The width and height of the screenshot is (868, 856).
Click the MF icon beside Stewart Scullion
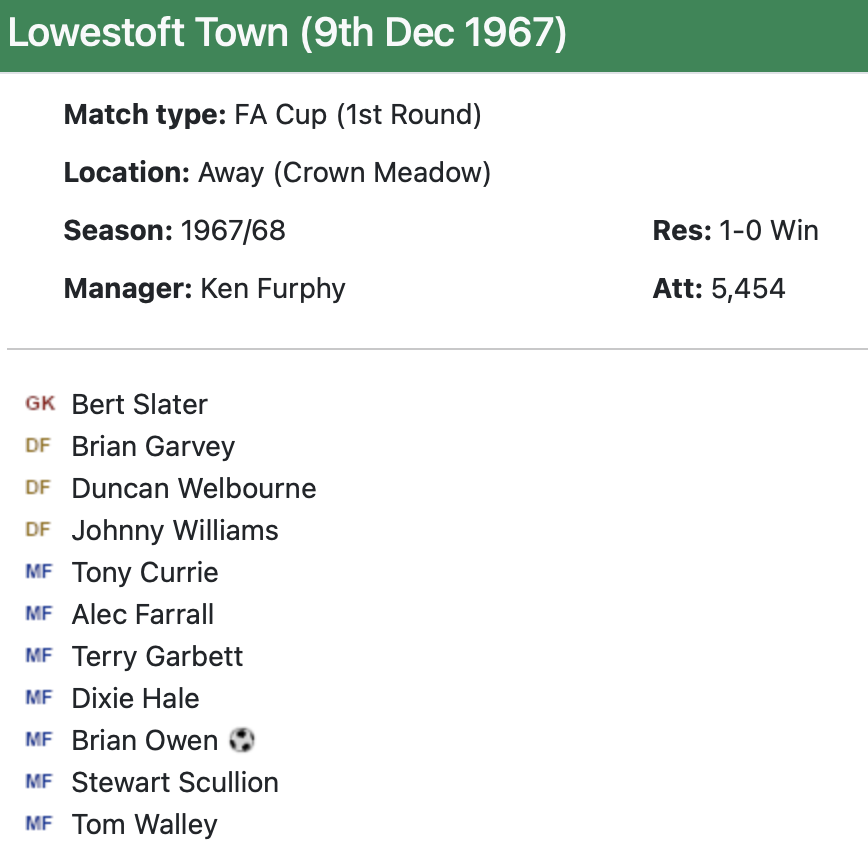[x=39, y=782]
